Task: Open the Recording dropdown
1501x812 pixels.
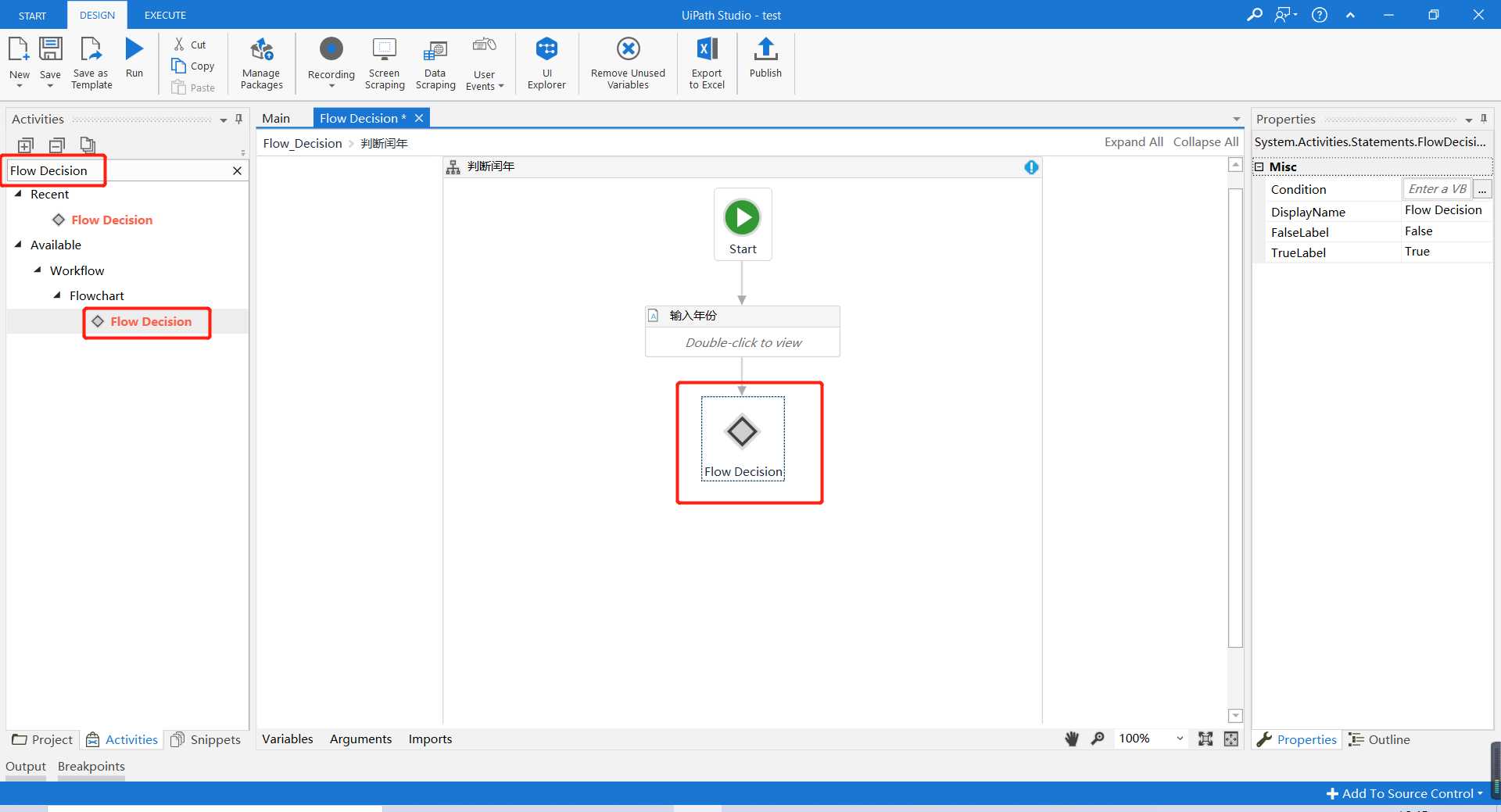Action: coord(331,64)
